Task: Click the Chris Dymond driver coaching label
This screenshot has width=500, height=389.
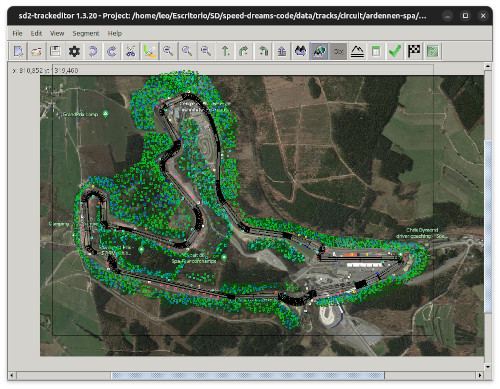Action: pos(422,233)
